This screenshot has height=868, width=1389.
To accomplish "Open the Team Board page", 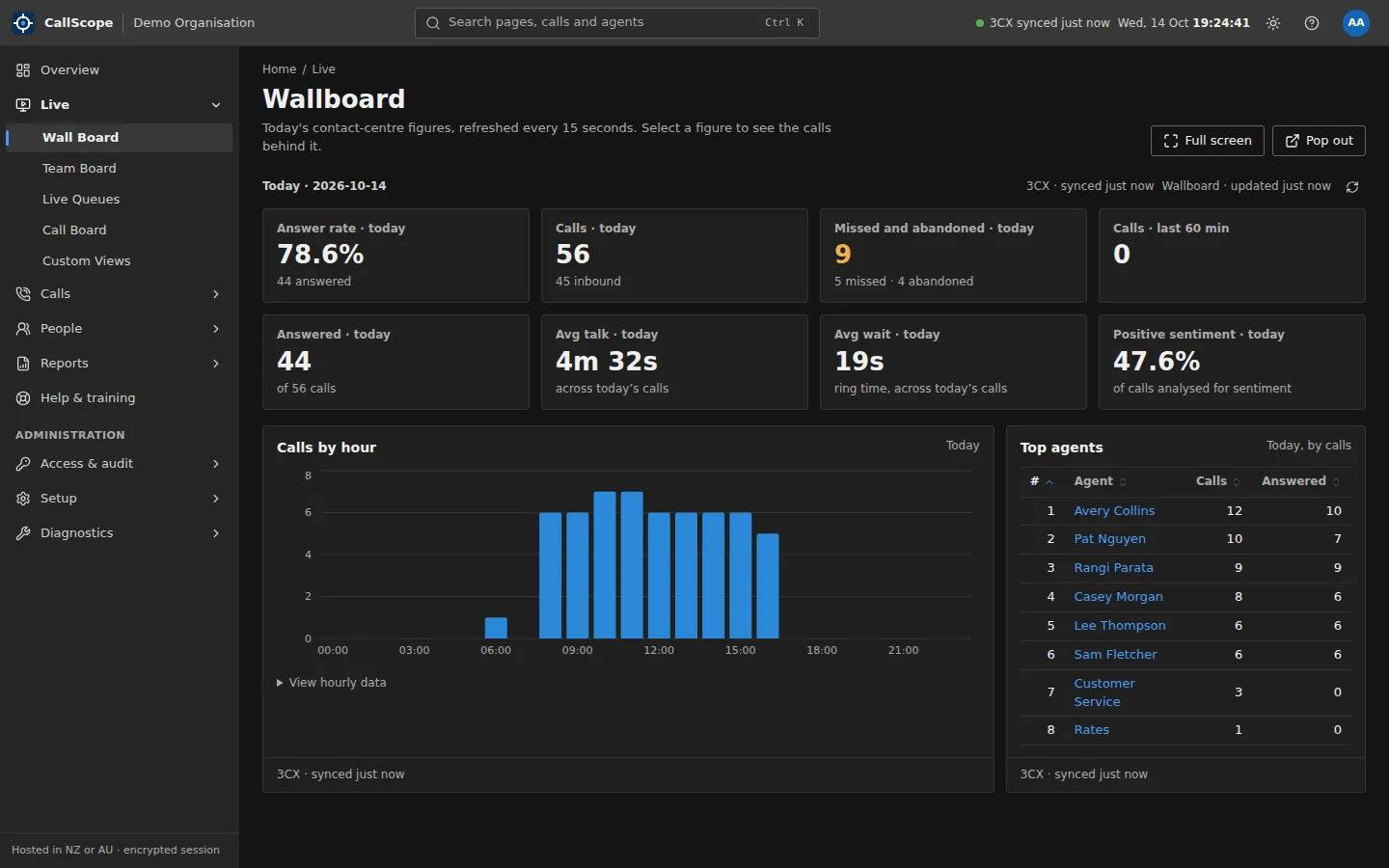I will coord(120,169).
